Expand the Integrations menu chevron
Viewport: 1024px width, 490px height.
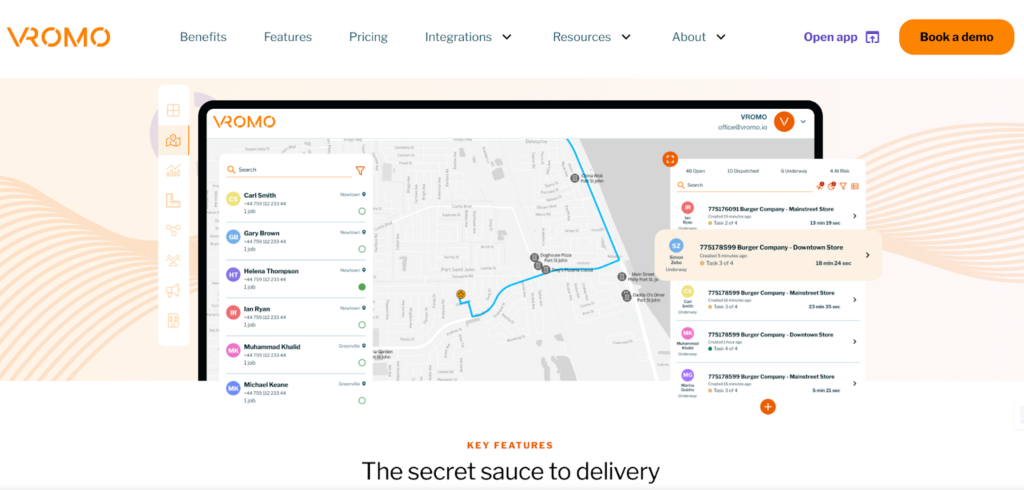coord(507,37)
